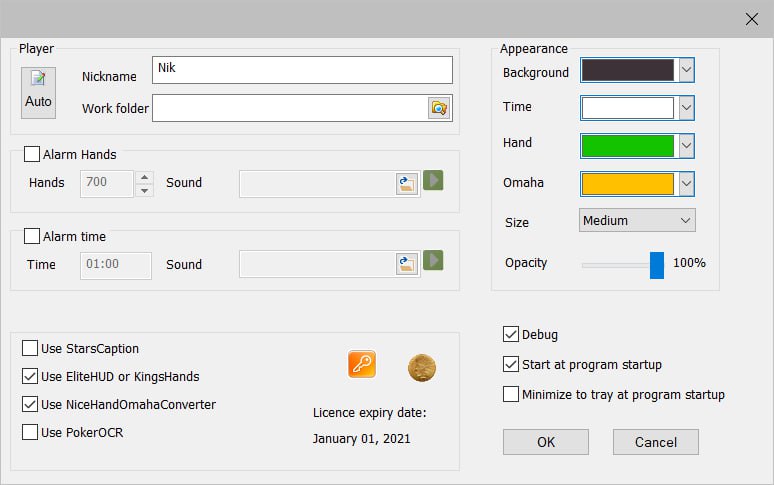This screenshot has width=774, height=485.
Task: Click the dark Background color swatch
Action: (627, 70)
